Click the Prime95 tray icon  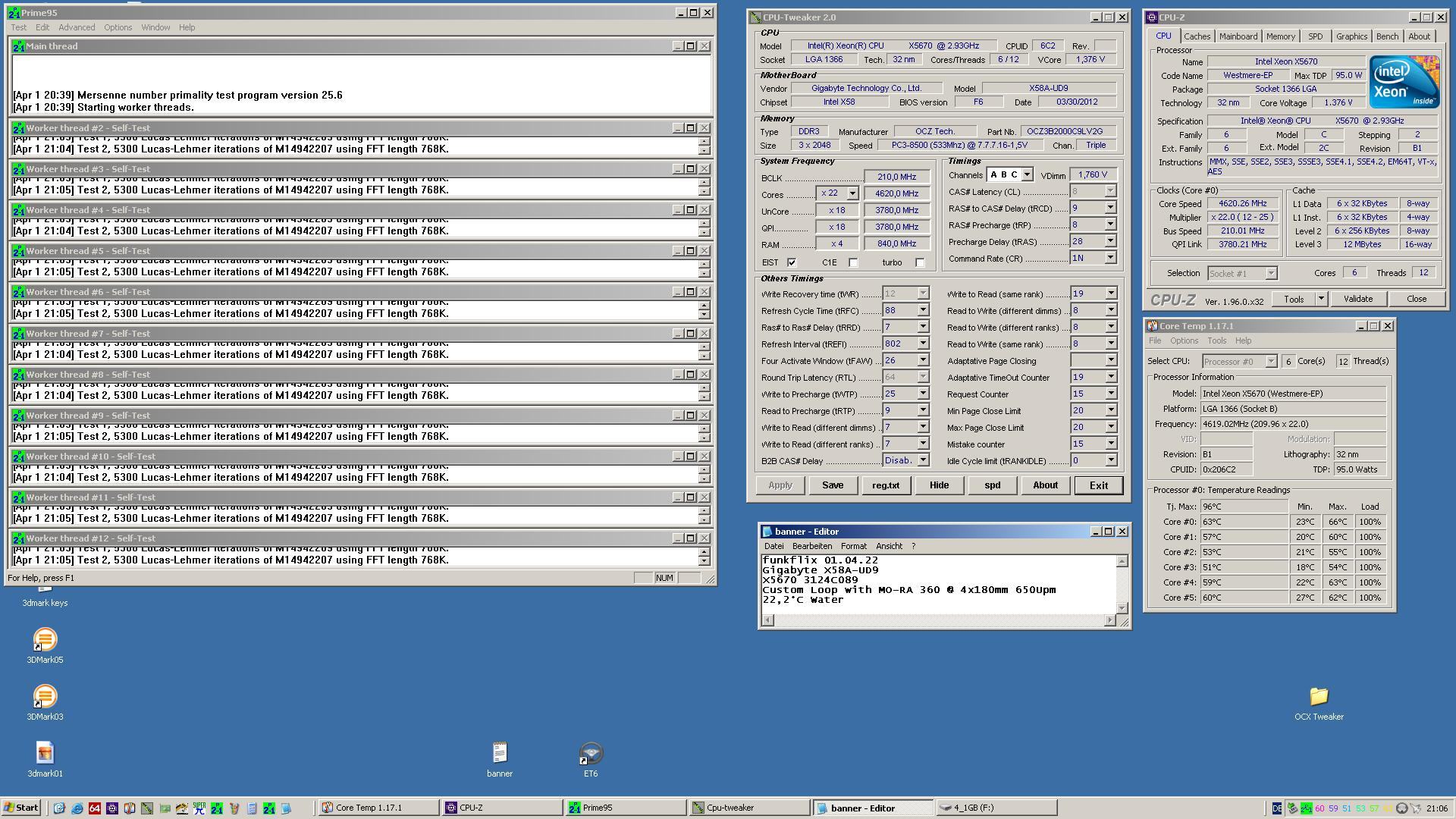click(x=1306, y=808)
